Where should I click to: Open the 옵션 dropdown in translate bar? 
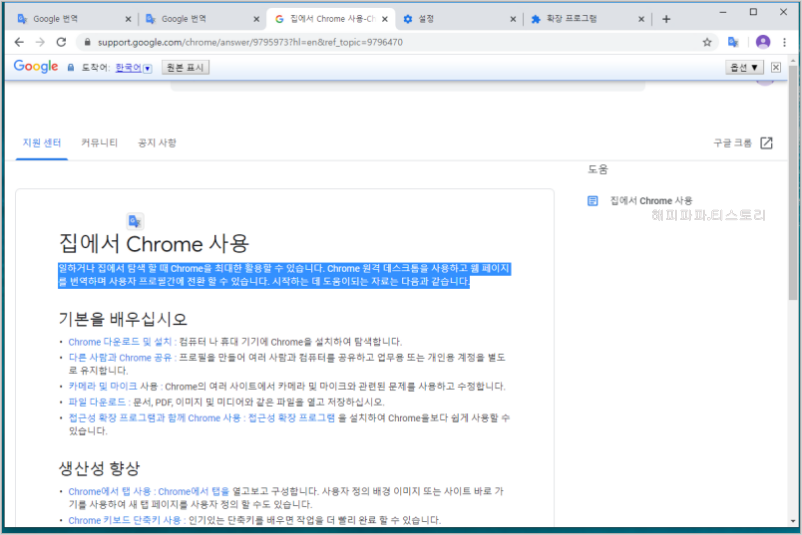[x=744, y=67]
